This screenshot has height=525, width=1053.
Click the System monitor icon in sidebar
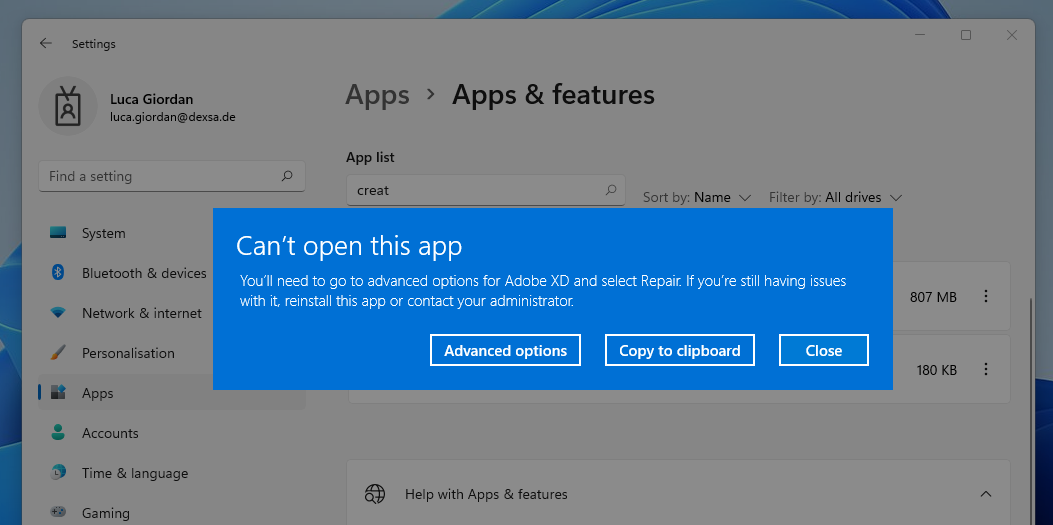(x=58, y=233)
